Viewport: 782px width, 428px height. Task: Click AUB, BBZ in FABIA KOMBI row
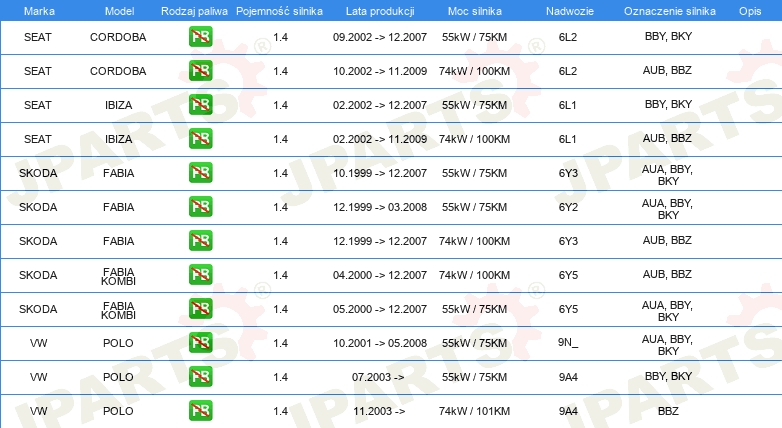[667, 274]
